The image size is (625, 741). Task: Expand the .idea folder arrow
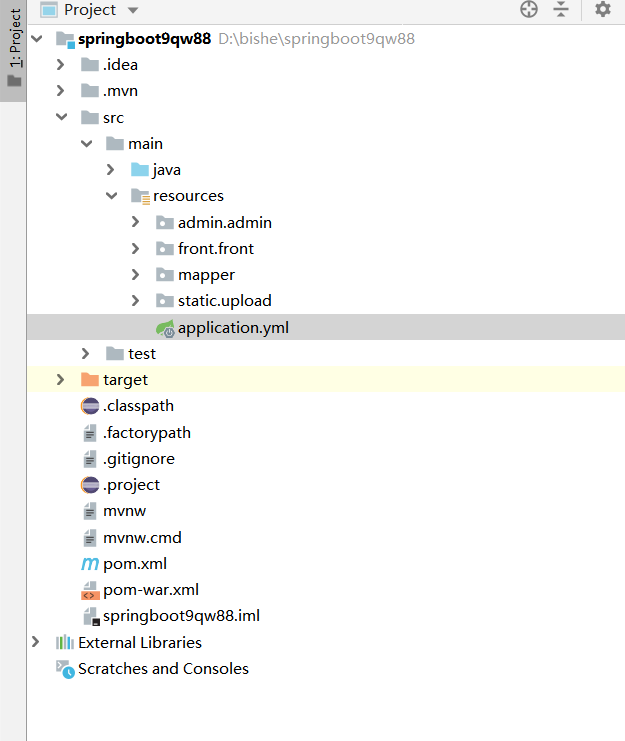[61, 65]
